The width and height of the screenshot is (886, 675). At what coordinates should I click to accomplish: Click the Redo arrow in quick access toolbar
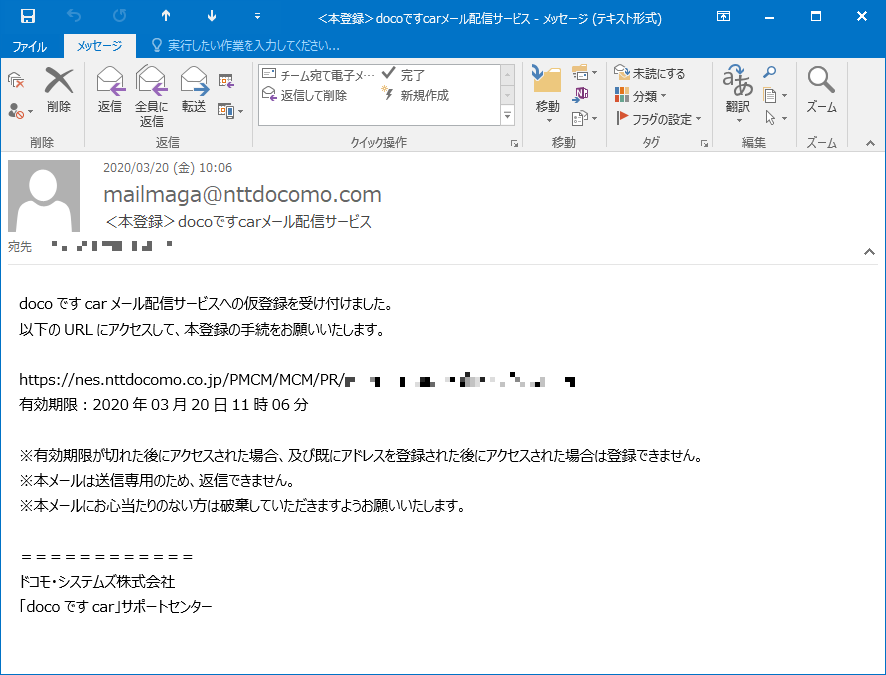click(x=120, y=16)
